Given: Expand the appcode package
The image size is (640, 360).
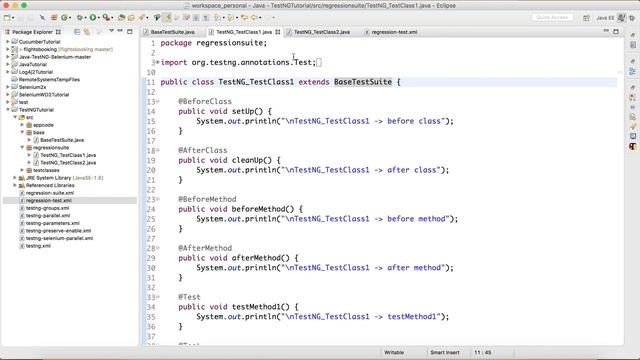Looking at the screenshot, I should pos(22,125).
